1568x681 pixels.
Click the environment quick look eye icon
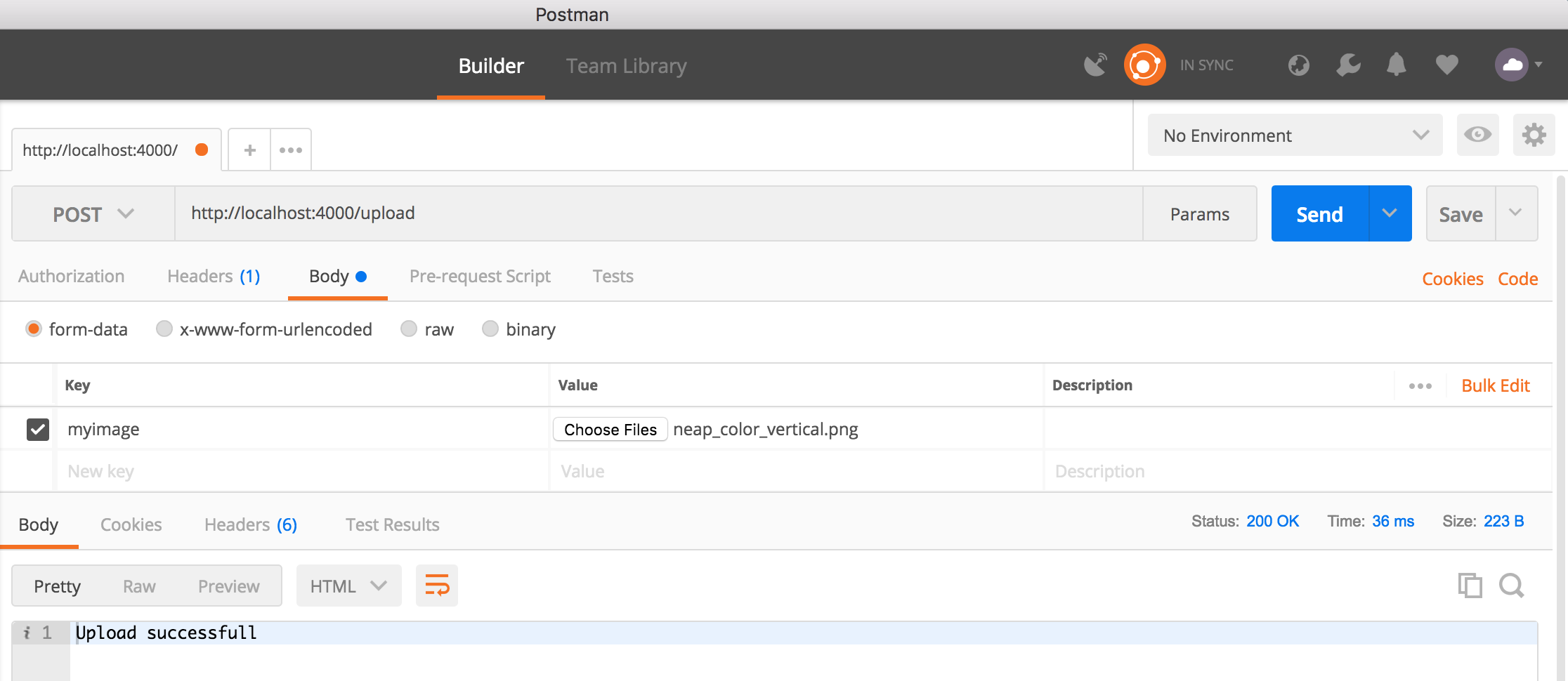tap(1477, 135)
